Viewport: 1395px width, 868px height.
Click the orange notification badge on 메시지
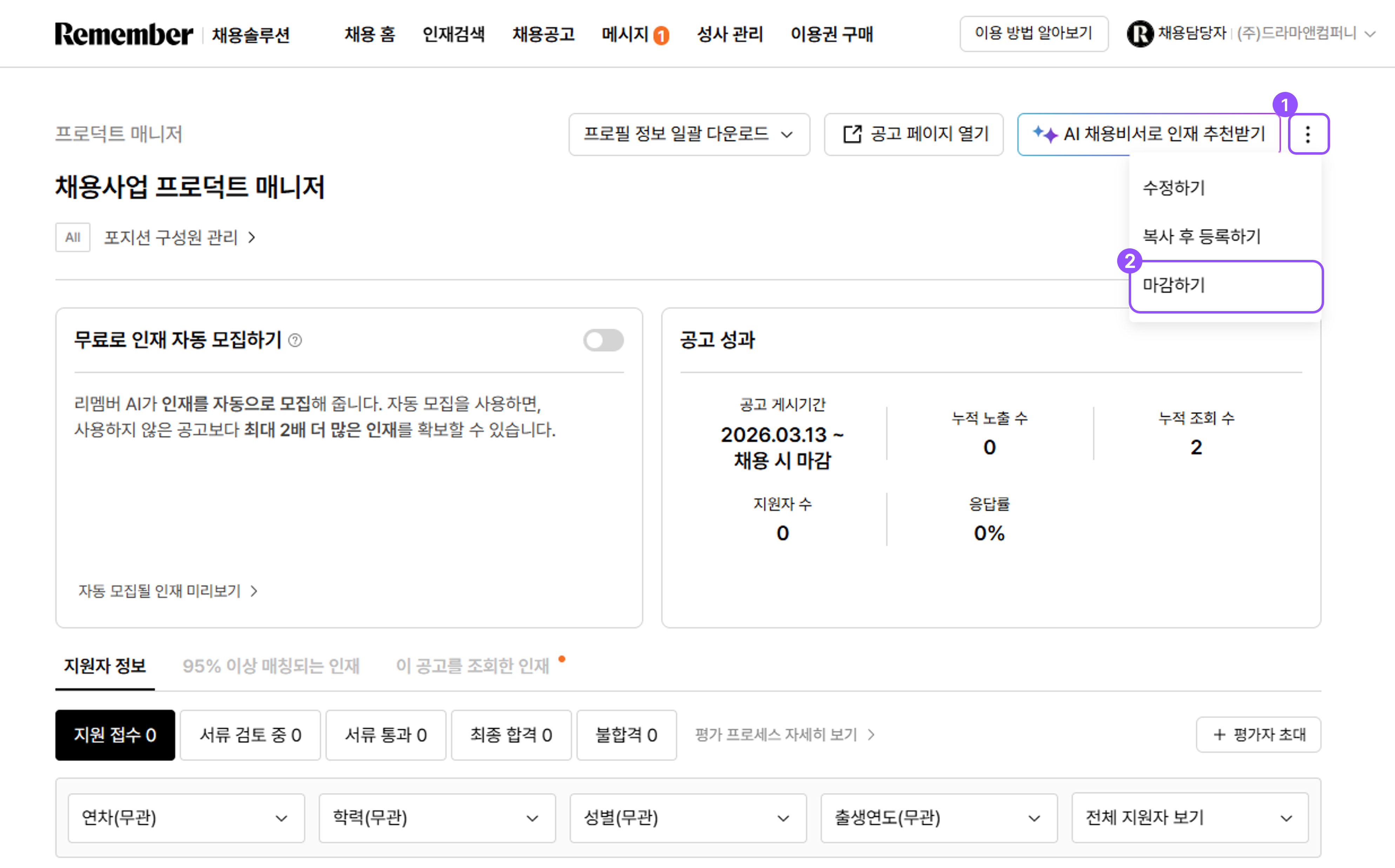(662, 34)
